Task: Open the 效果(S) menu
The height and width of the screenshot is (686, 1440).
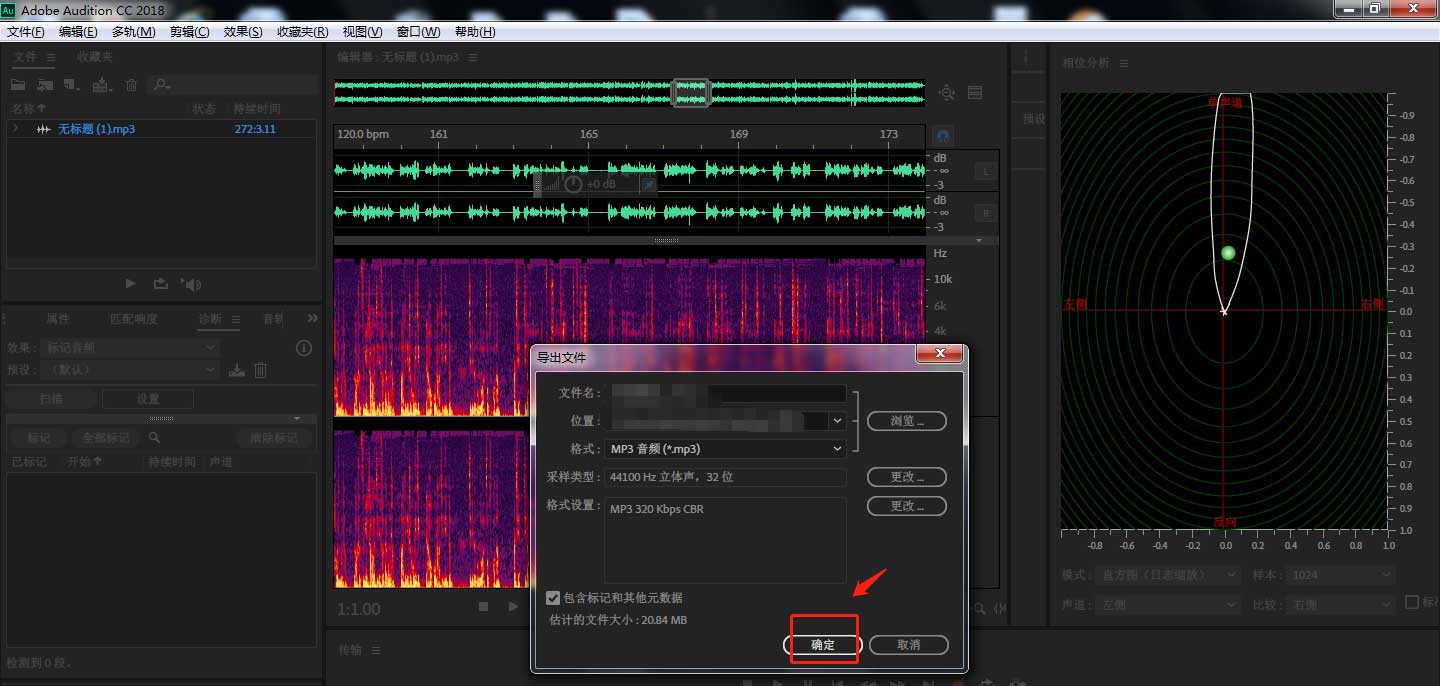Action: (x=243, y=32)
